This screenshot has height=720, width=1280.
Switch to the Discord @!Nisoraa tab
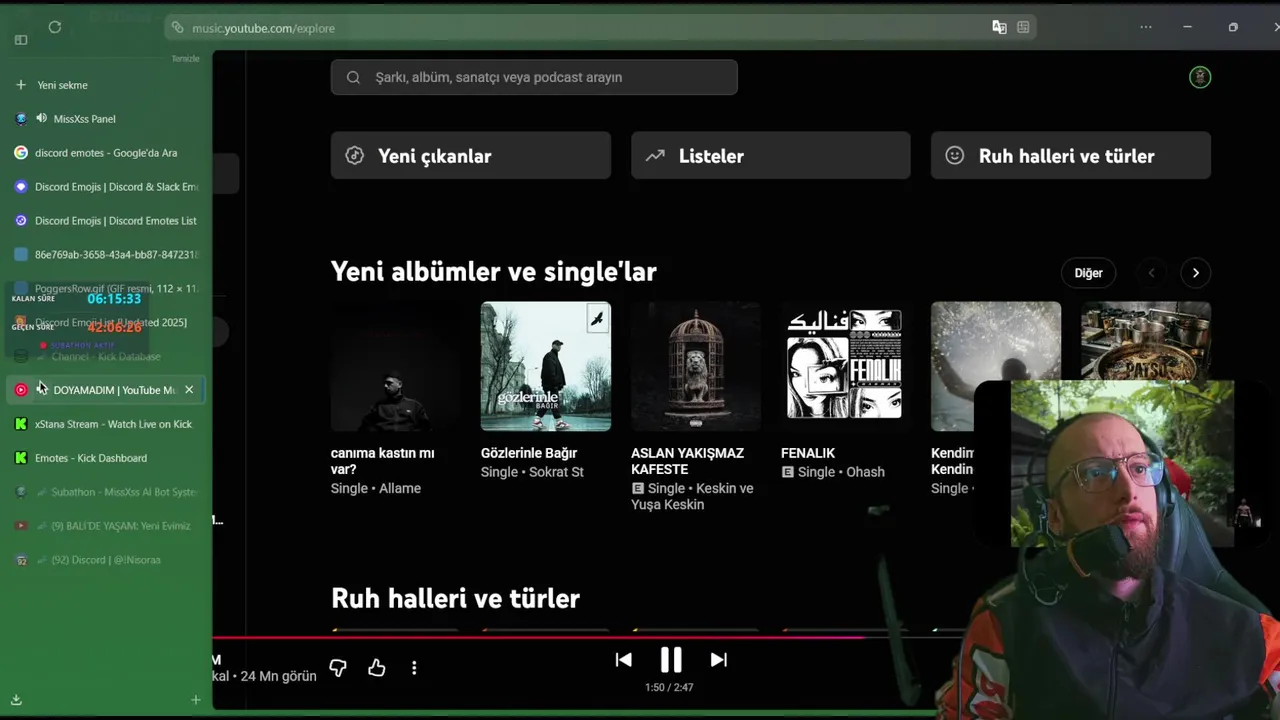[x=106, y=560]
